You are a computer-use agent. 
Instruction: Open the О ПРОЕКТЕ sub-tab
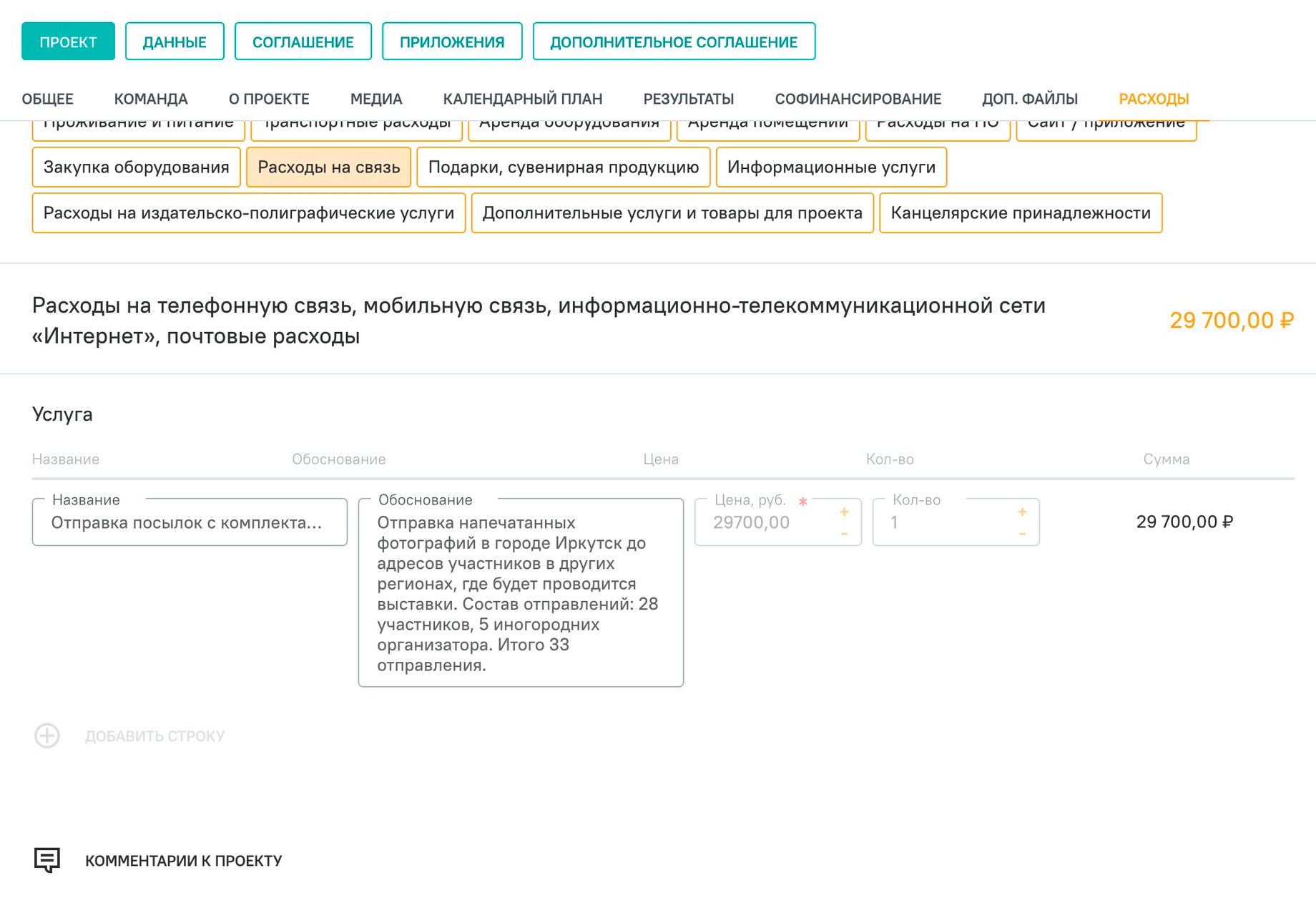[x=269, y=99]
